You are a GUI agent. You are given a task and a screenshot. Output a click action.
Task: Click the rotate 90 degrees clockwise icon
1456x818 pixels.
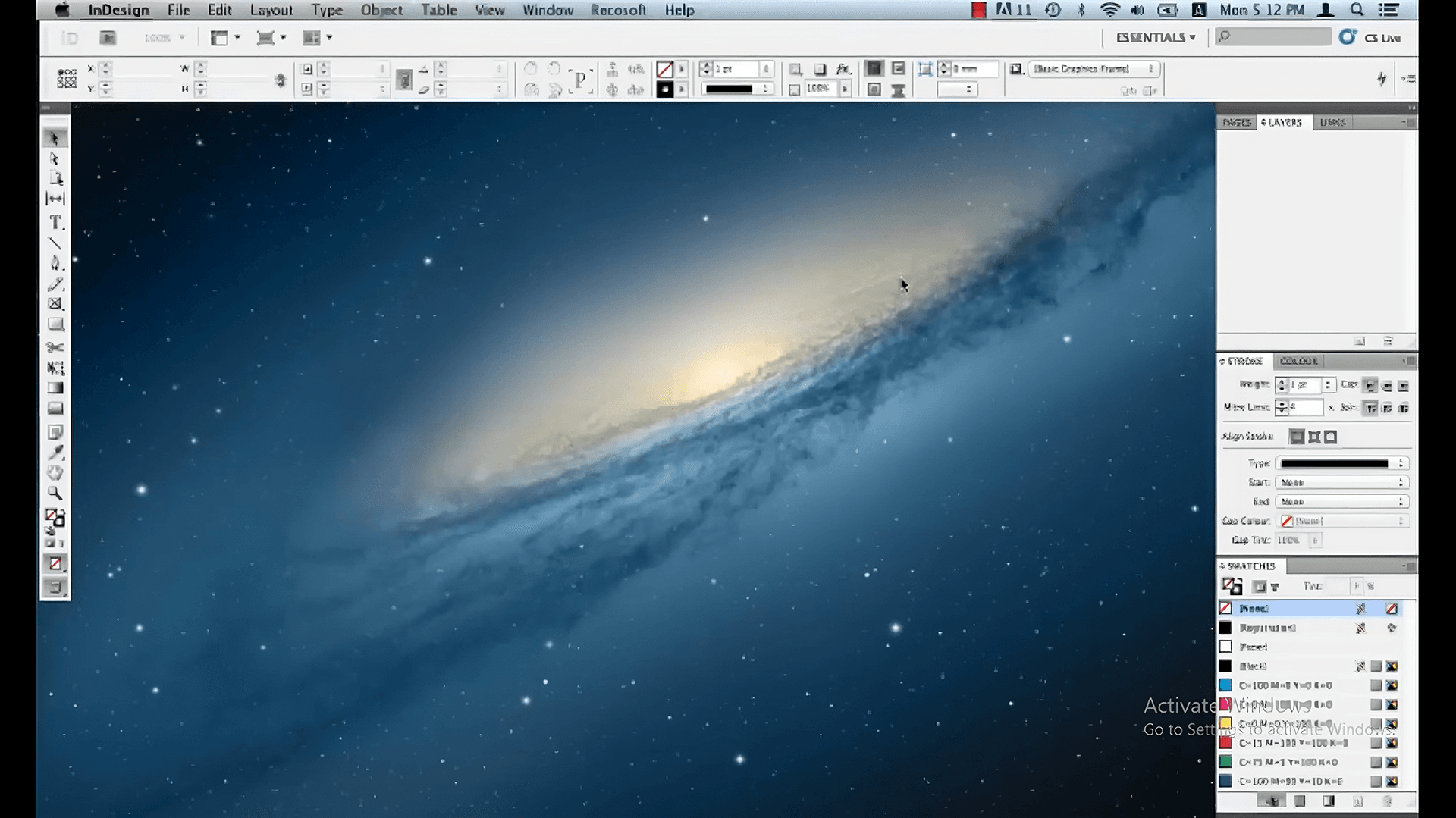click(x=530, y=69)
